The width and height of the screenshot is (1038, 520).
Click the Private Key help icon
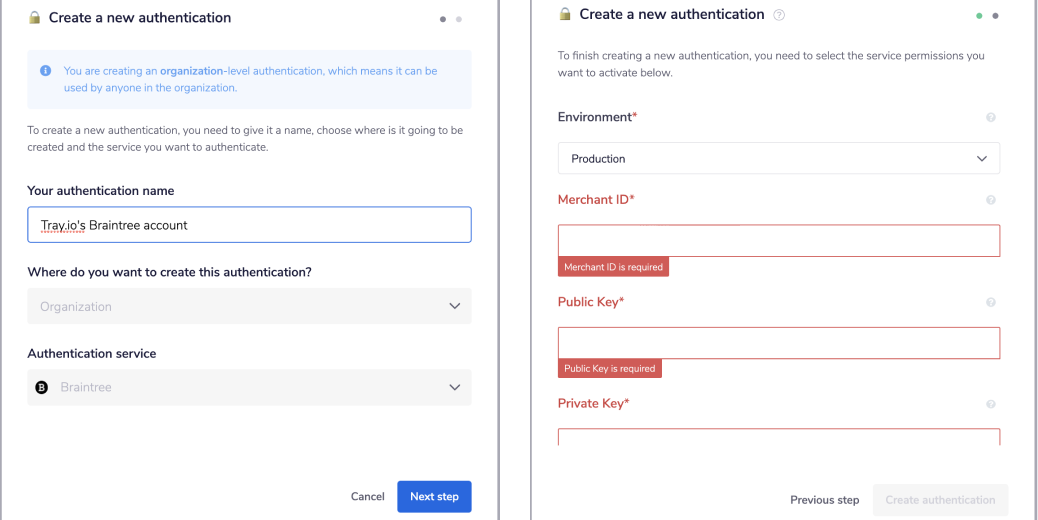(990, 404)
